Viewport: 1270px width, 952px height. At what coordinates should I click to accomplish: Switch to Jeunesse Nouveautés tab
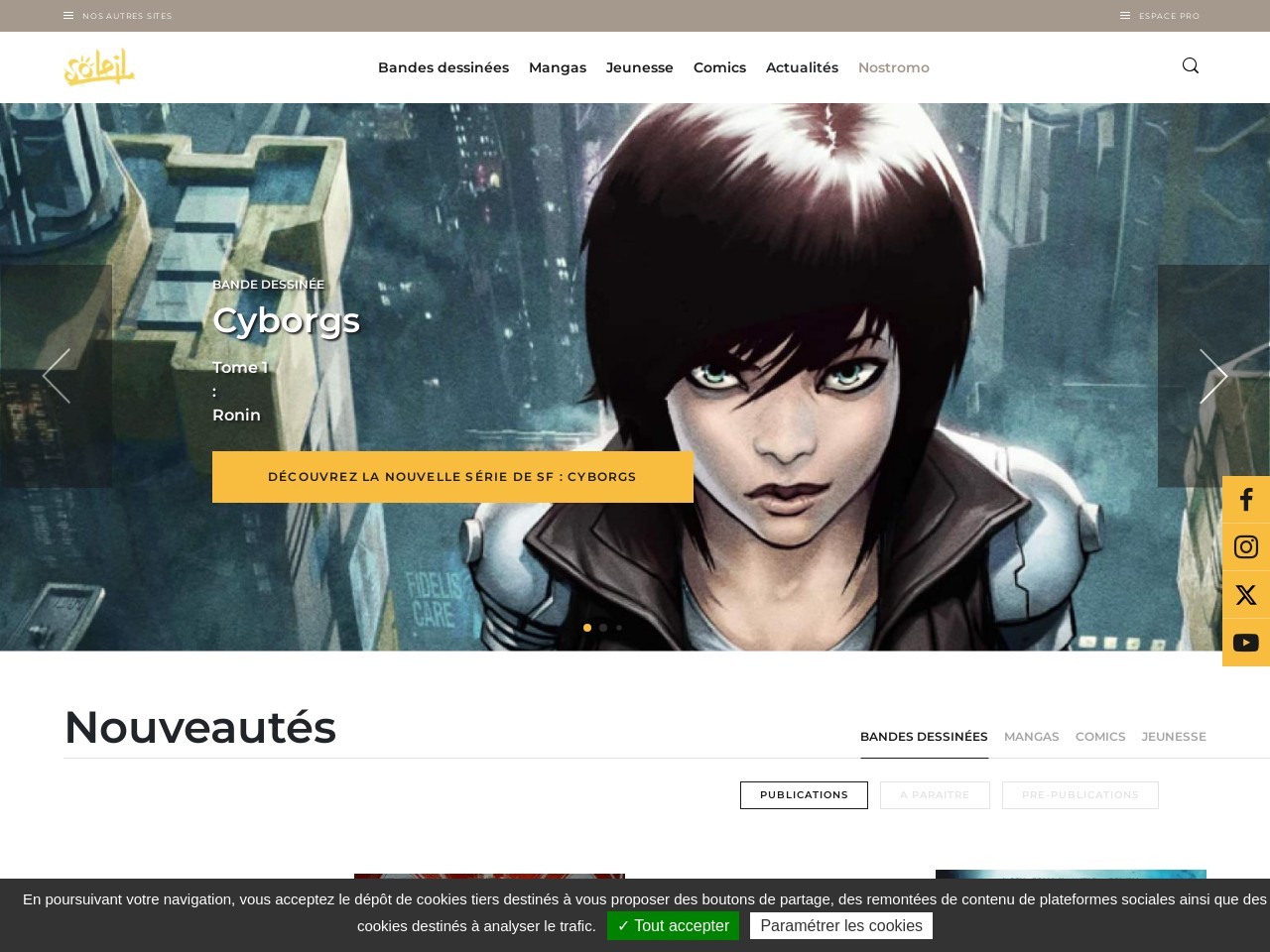(1174, 737)
